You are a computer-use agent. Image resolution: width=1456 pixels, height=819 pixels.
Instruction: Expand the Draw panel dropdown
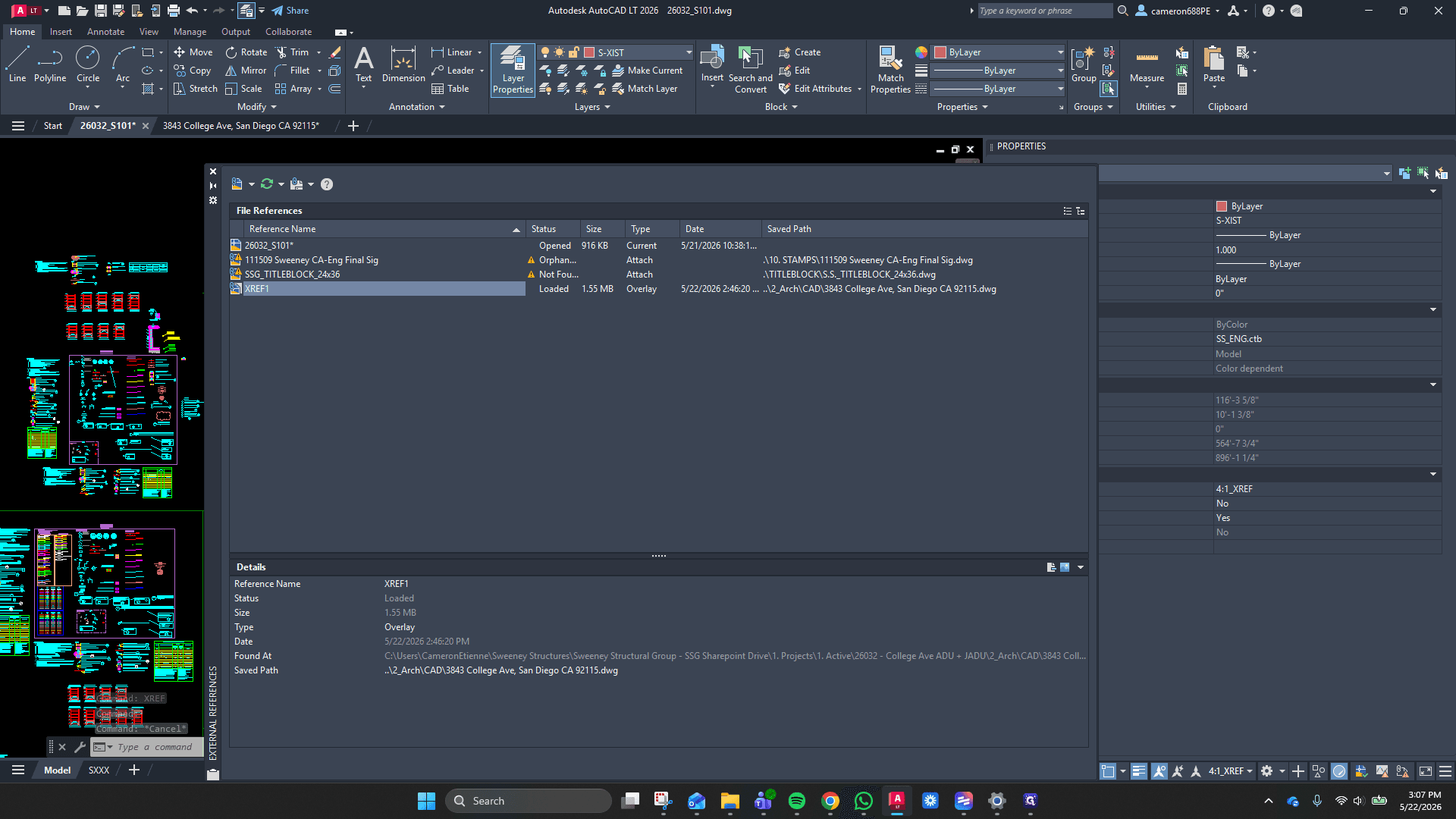point(84,107)
